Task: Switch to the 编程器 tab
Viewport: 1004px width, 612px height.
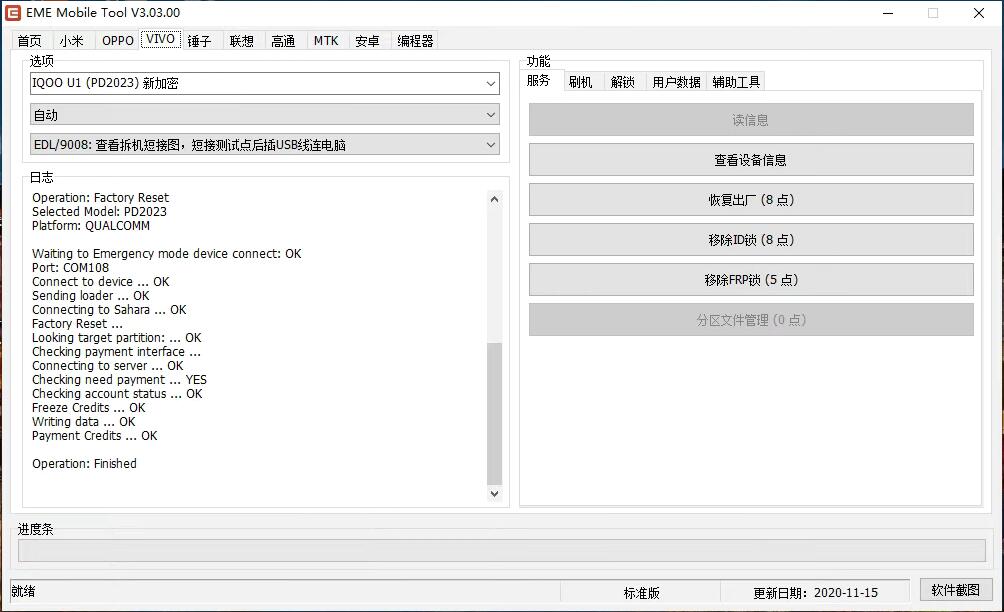Action: point(415,41)
